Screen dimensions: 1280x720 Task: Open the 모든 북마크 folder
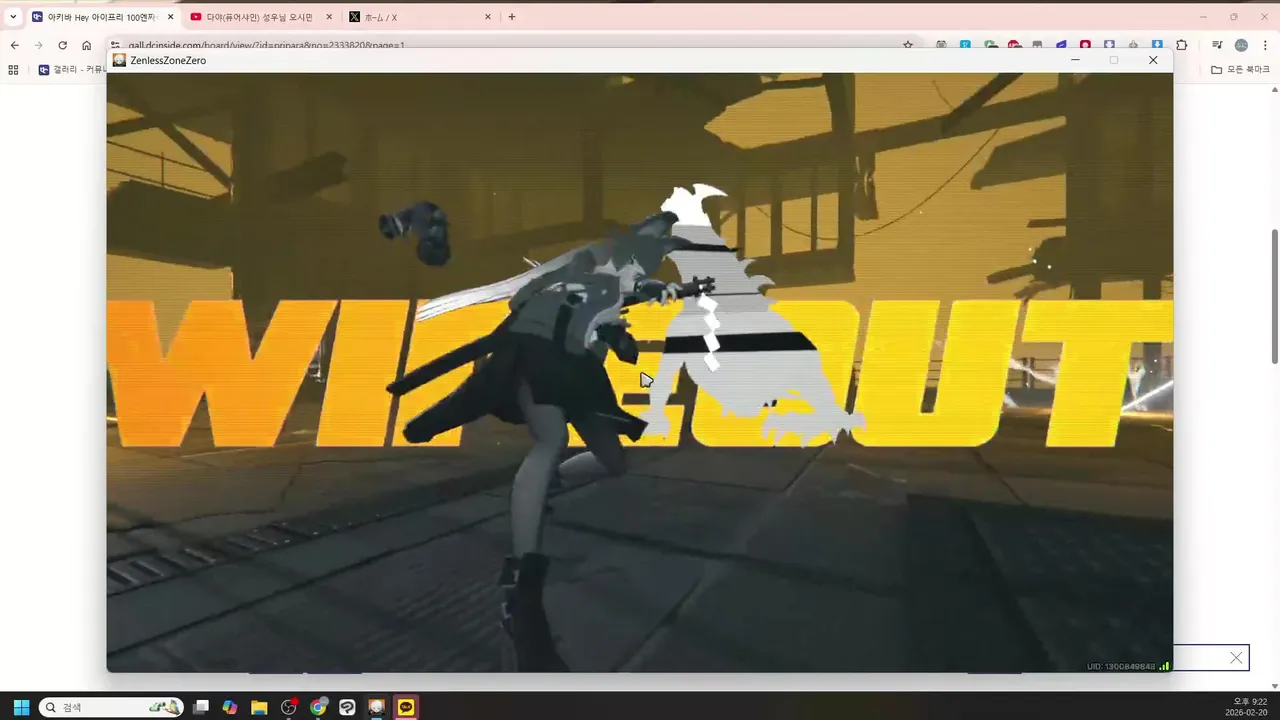[1240, 70]
